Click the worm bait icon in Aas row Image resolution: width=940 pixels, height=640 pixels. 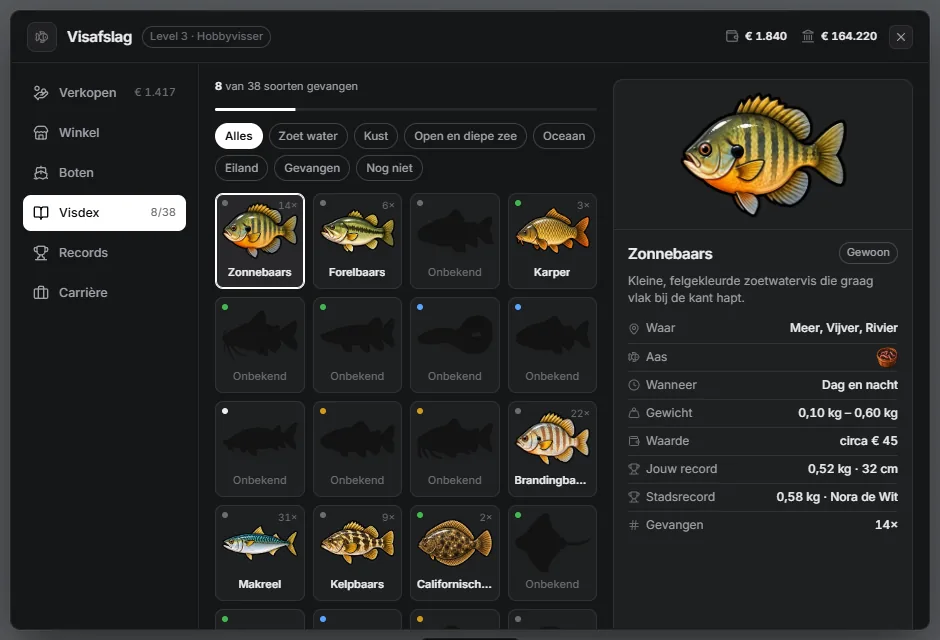pos(887,357)
